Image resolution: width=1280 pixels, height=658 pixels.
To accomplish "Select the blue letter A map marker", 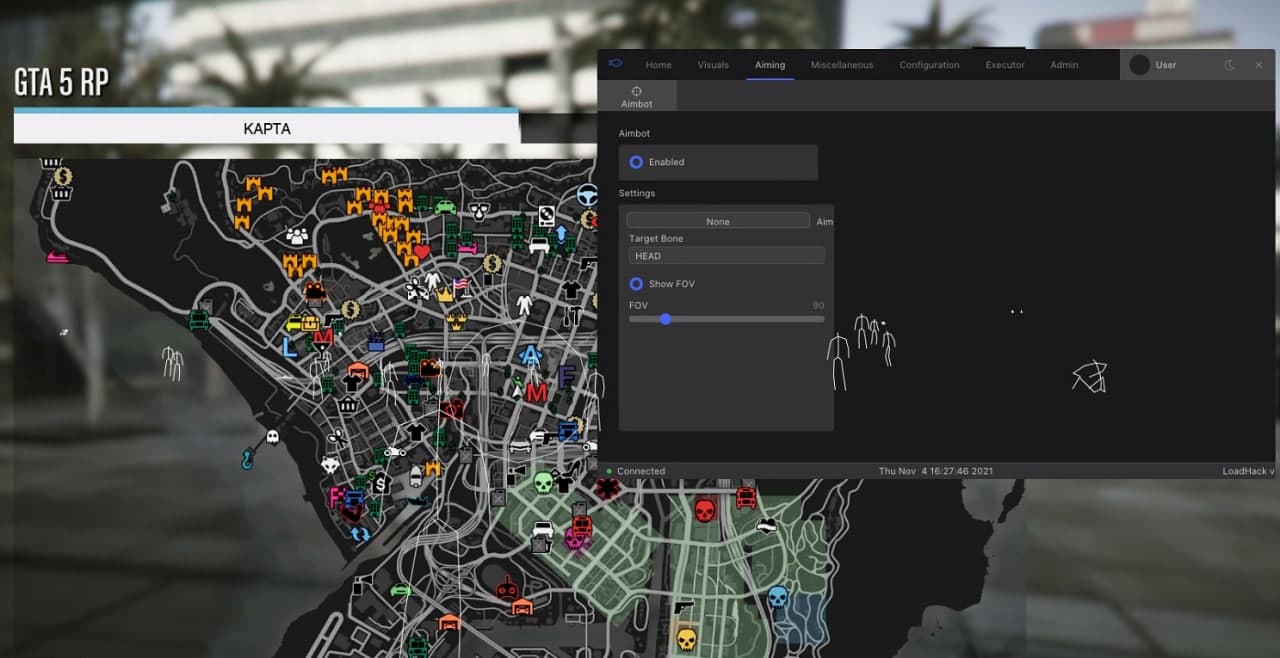I will coord(531,355).
